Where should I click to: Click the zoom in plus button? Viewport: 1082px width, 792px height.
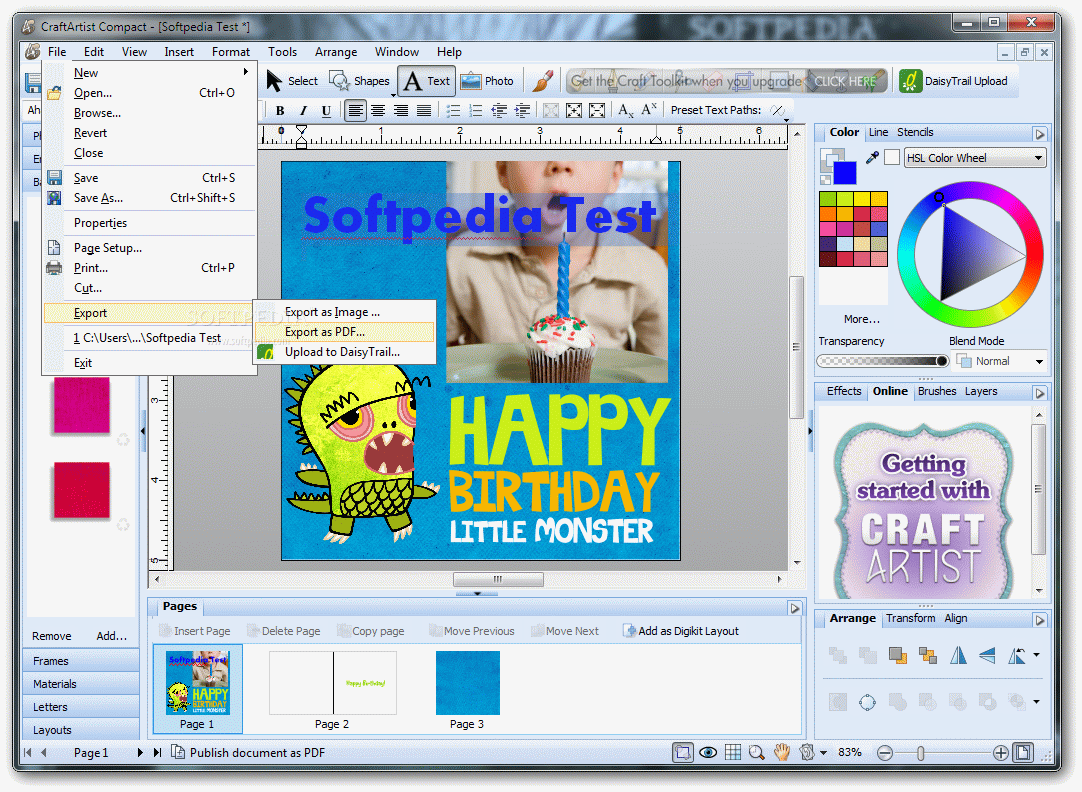(1001, 753)
